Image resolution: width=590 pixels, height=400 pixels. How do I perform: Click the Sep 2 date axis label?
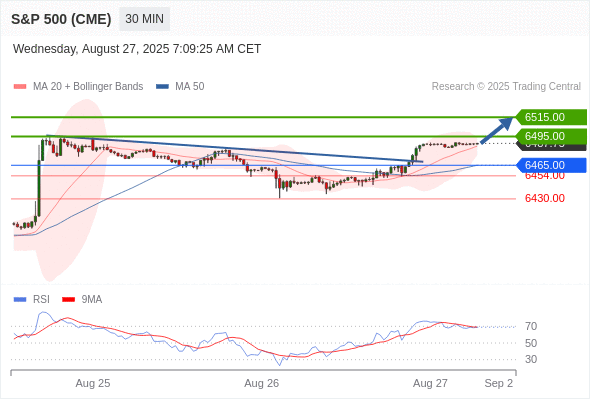[x=499, y=383]
